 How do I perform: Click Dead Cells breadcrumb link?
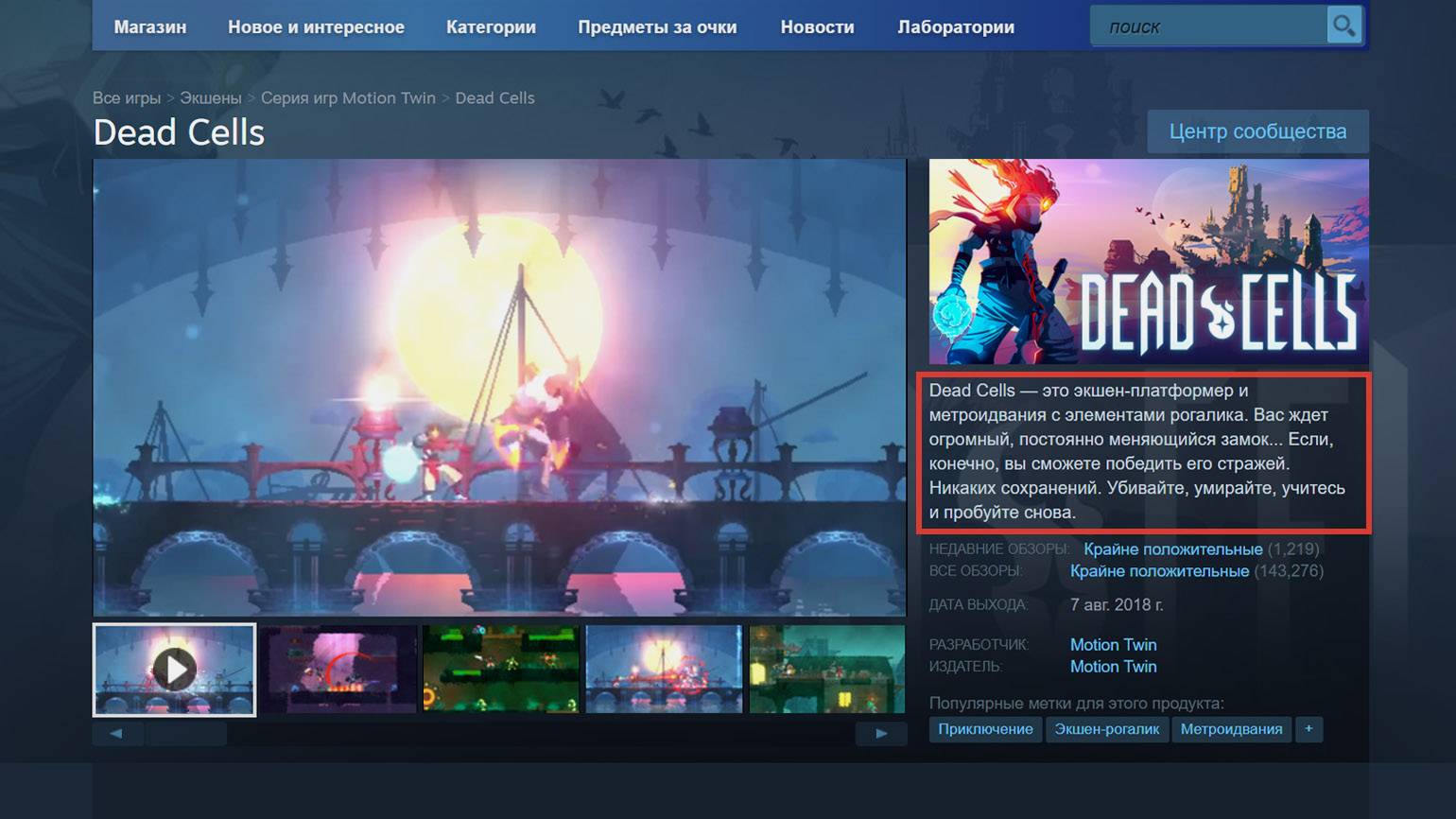point(494,98)
